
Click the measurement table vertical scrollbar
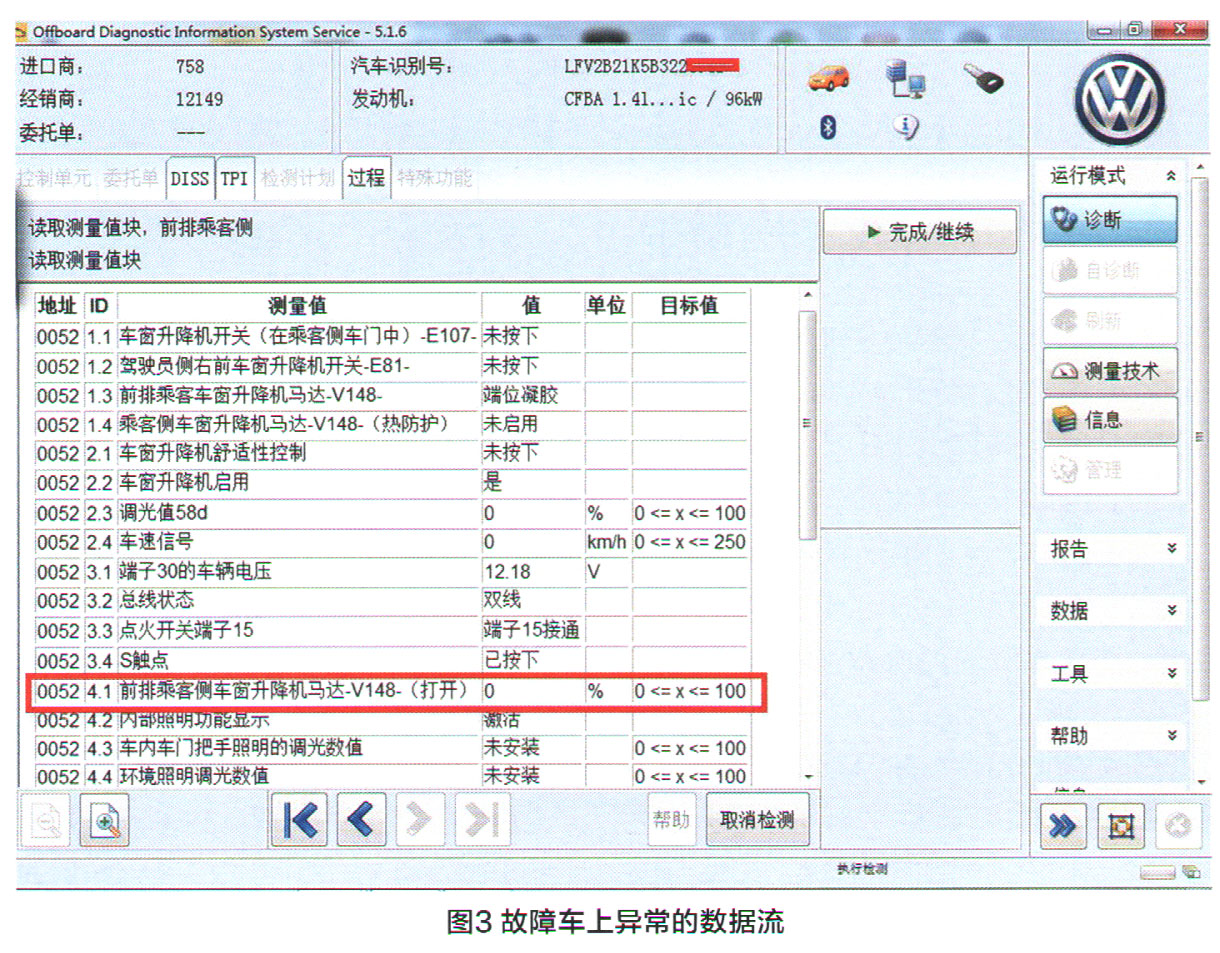point(808,425)
